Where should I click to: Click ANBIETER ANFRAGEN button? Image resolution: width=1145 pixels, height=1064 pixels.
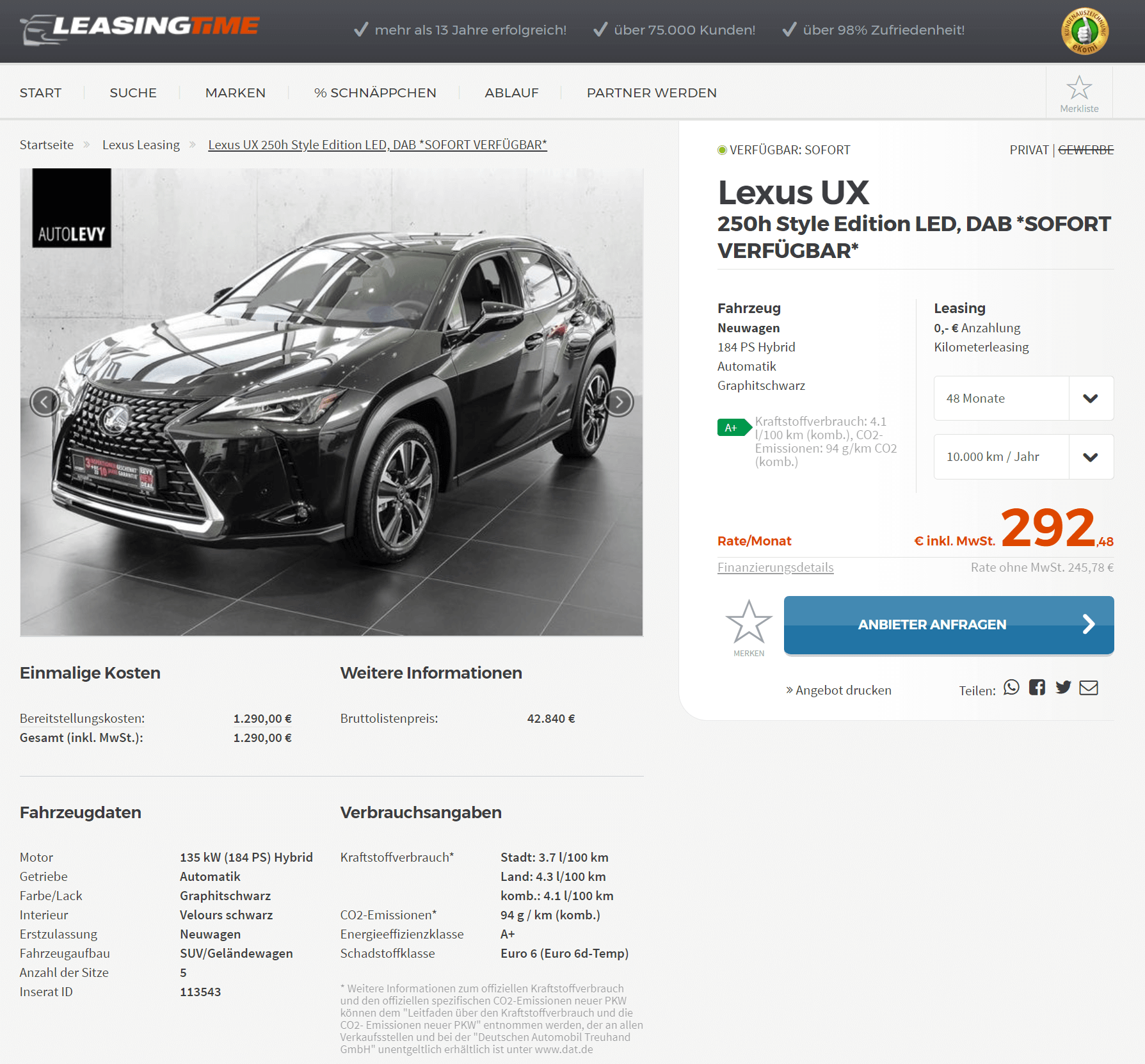[949, 625]
